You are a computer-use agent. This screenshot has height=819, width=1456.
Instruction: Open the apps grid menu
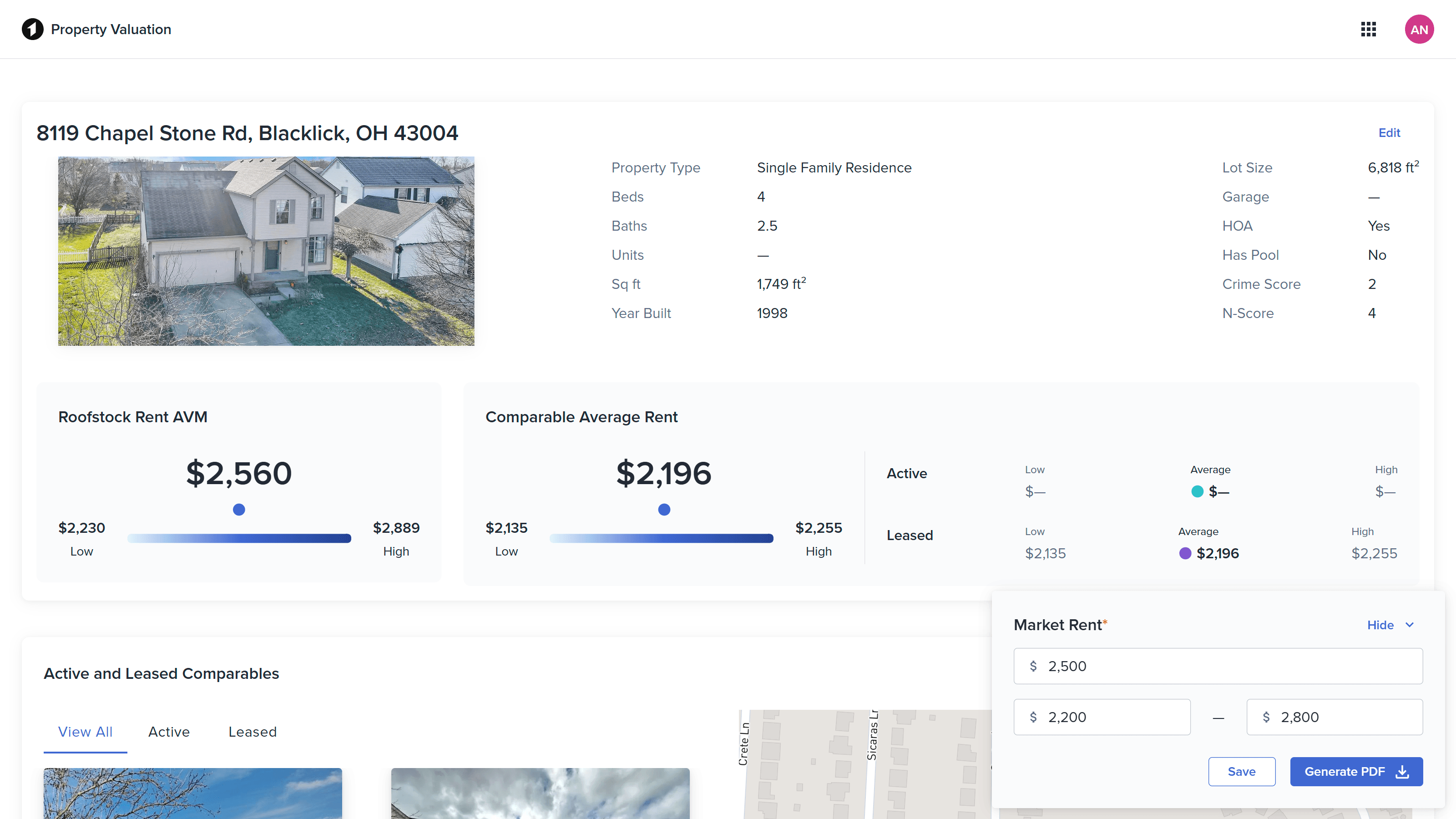click(x=1368, y=30)
